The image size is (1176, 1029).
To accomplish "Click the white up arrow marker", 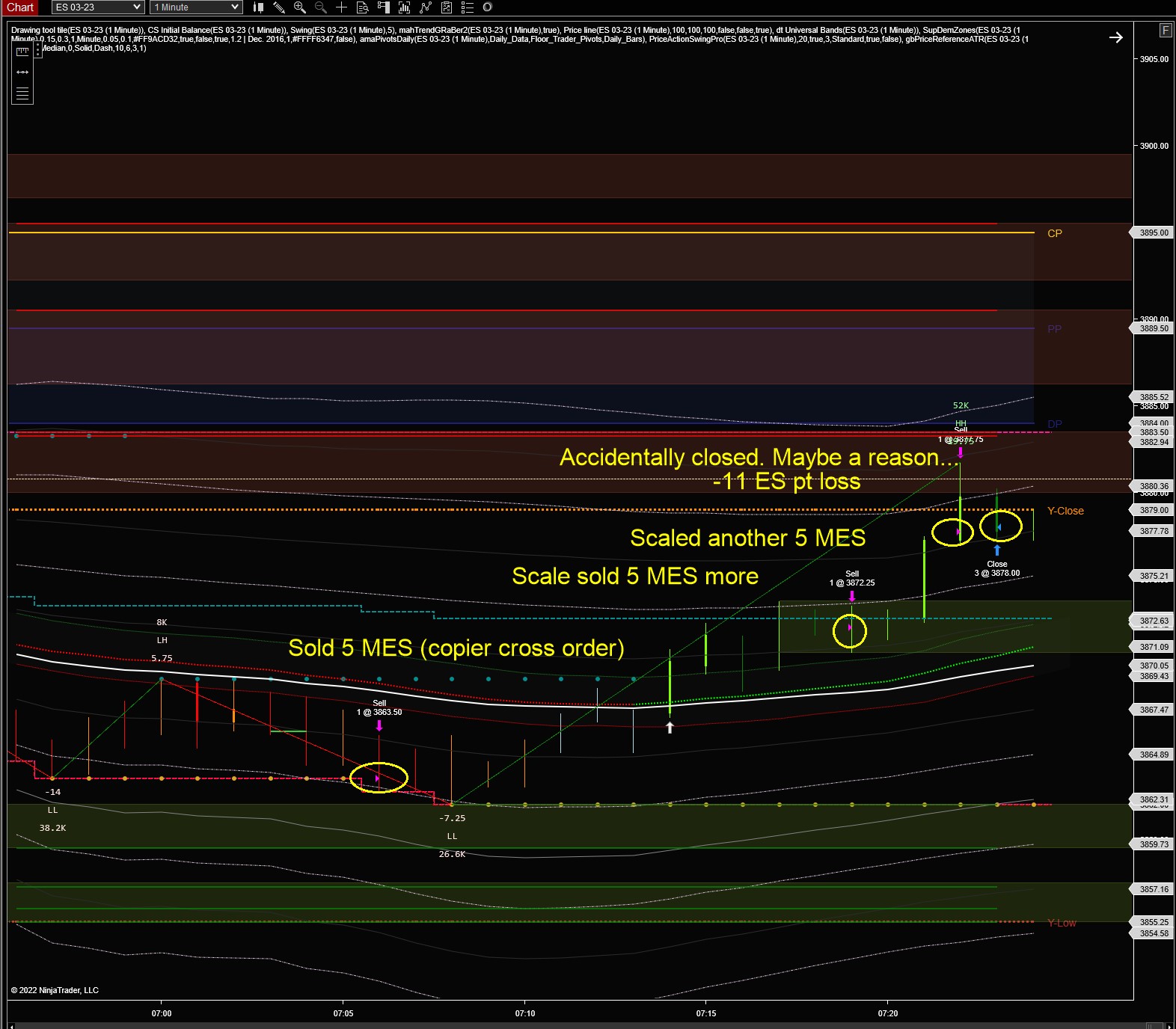I will (670, 727).
